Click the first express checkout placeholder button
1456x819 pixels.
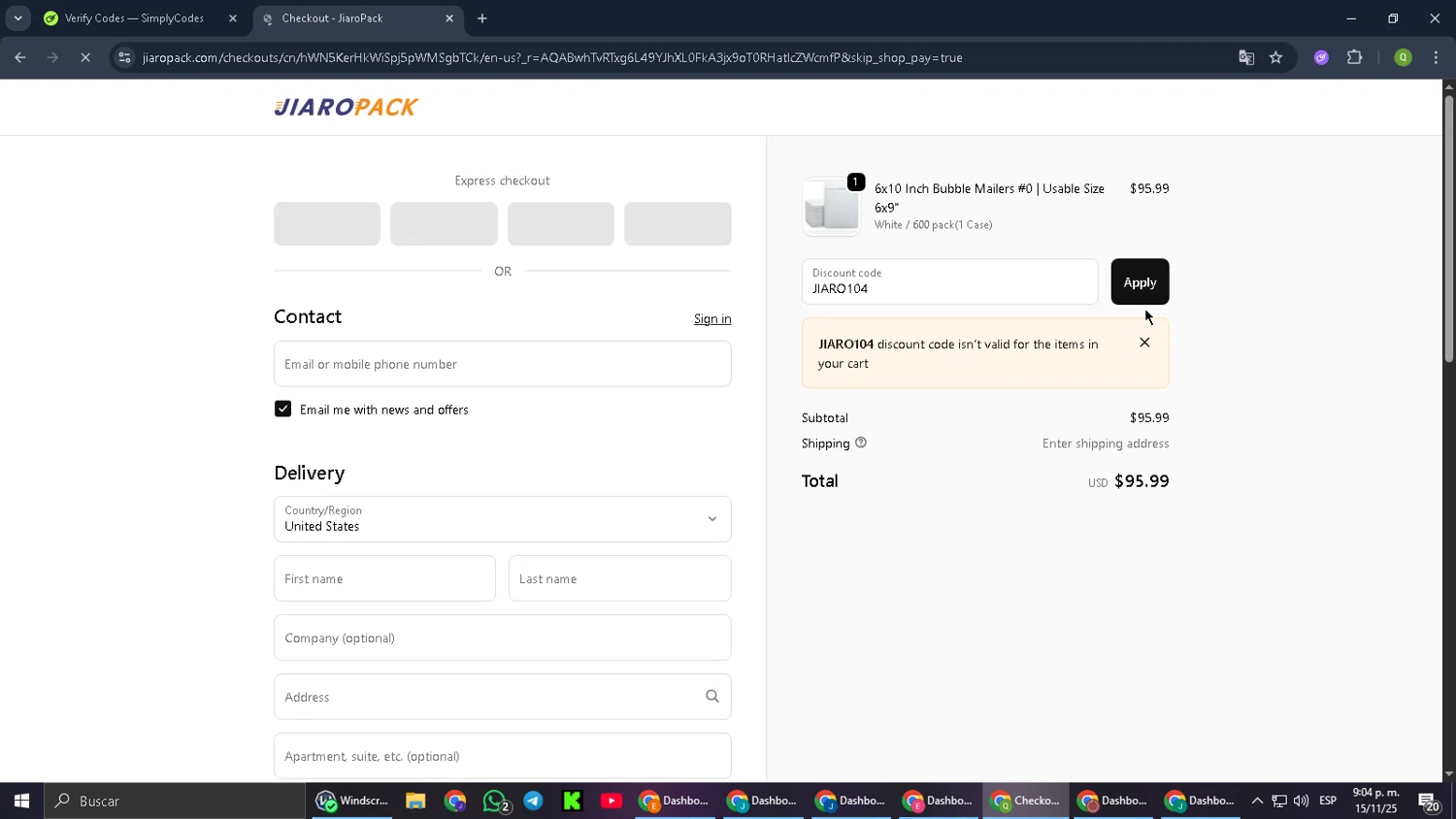coord(327,224)
